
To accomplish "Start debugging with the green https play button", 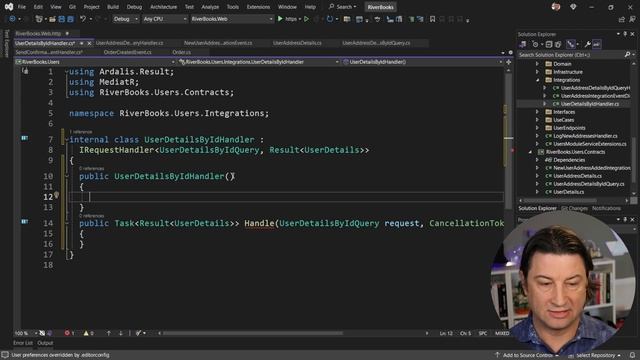I will [280, 19].
